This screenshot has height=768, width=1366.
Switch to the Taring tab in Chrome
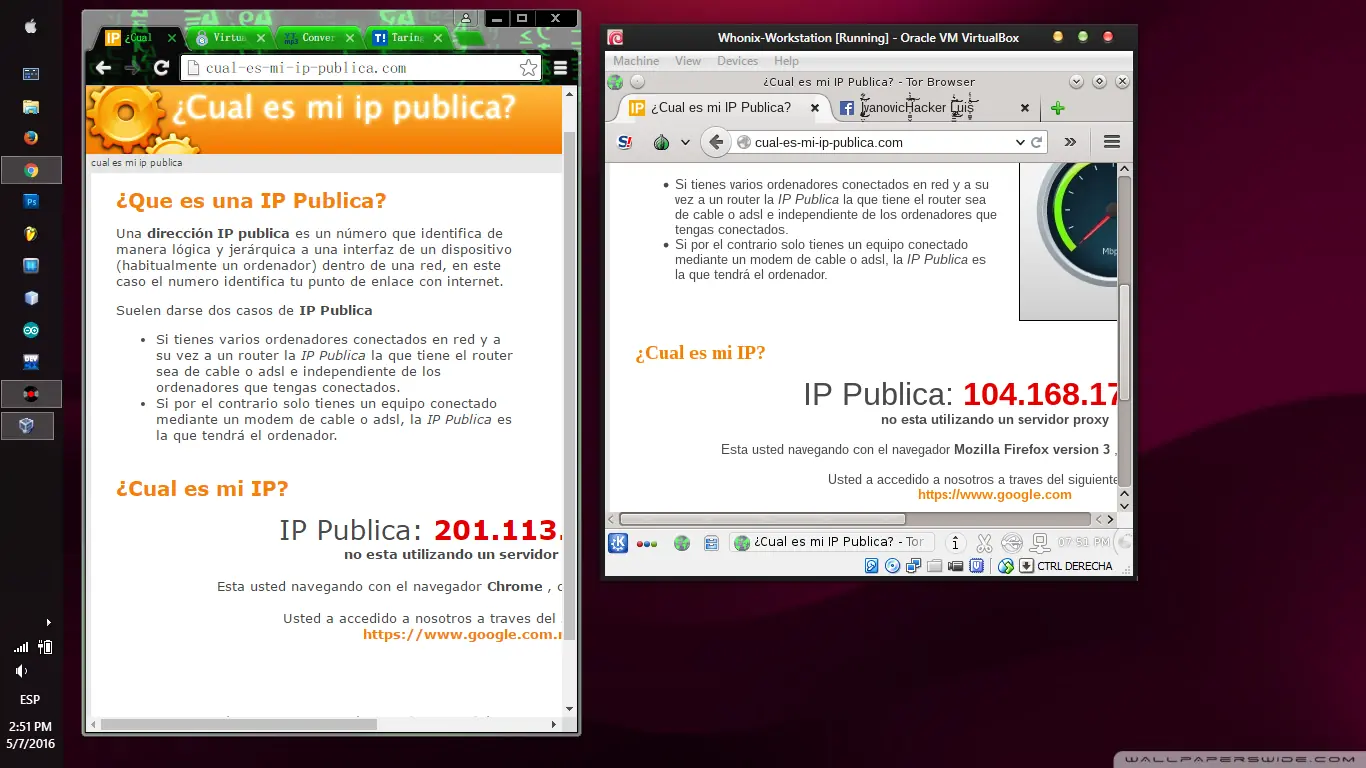[x=407, y=38]
